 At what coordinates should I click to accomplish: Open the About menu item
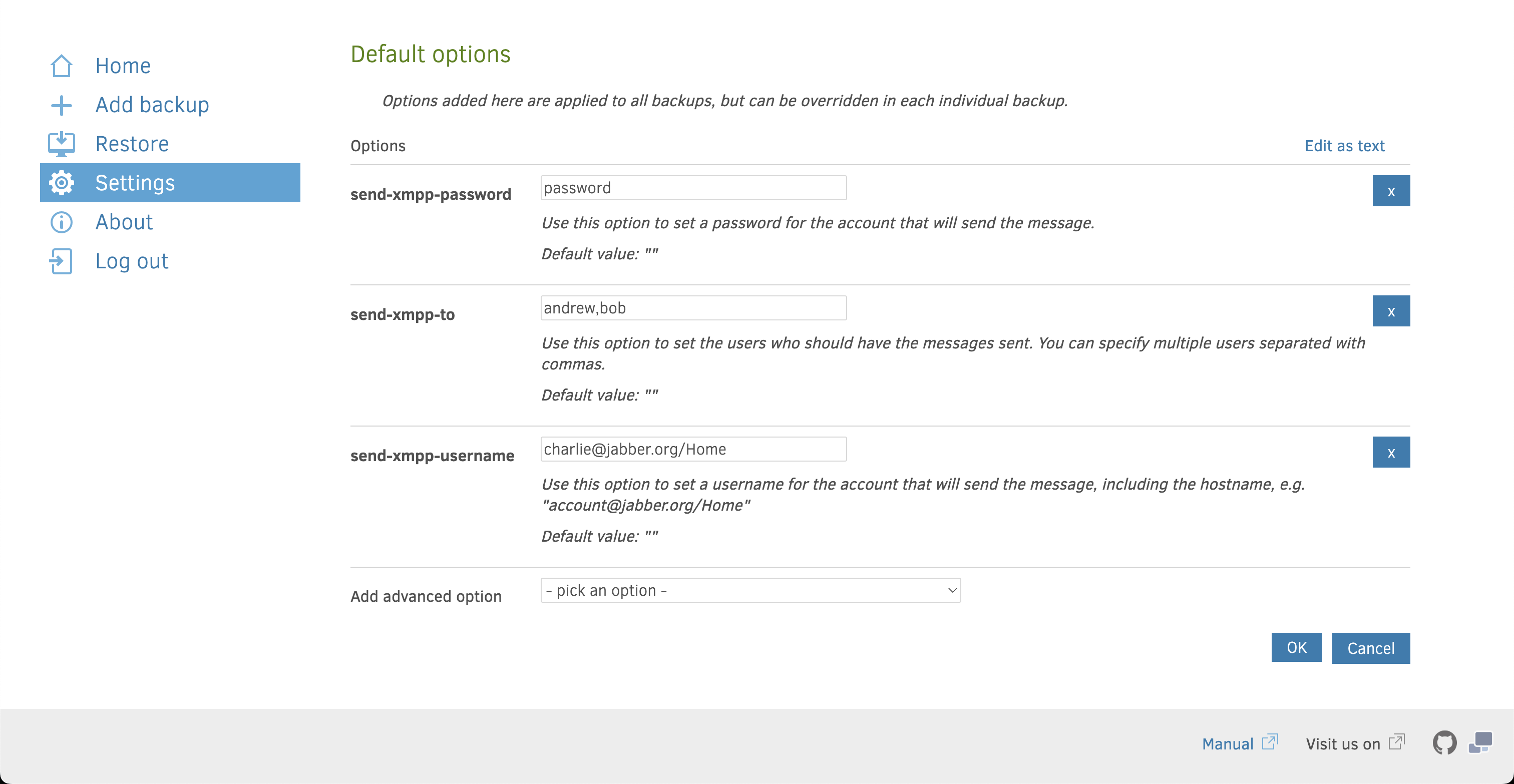point(124,222)
